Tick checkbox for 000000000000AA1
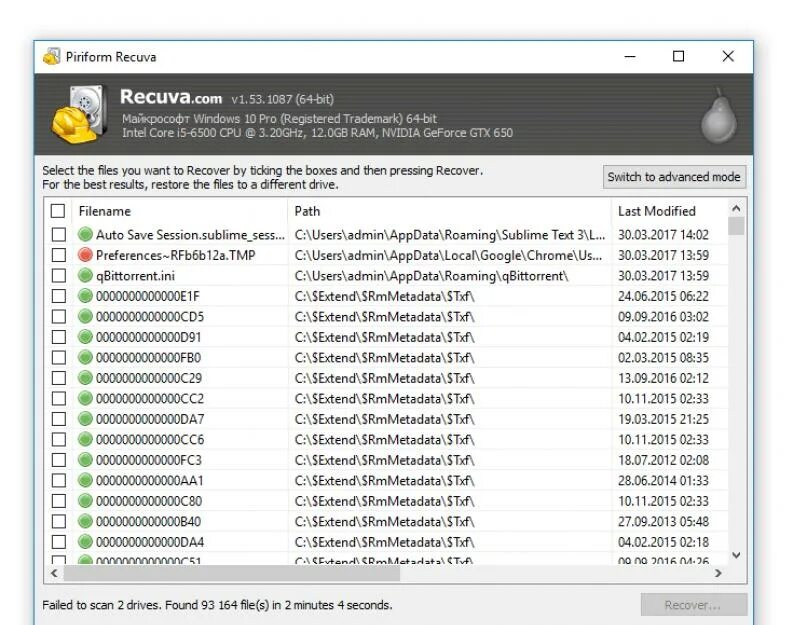Viewport: 807px width, 625px height. [59, 480]
